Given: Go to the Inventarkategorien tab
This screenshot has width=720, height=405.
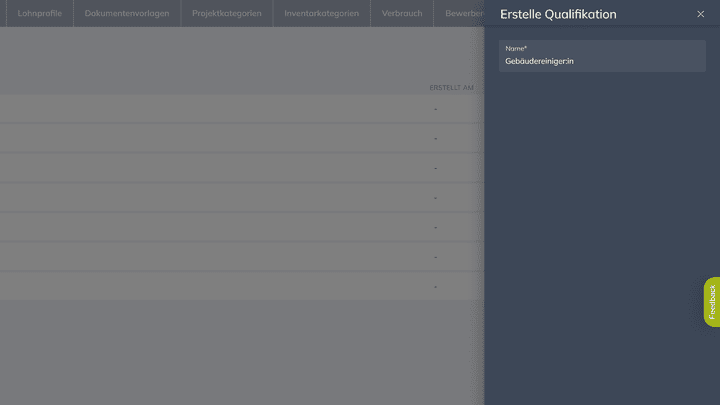Looking at the screenshot, I should [x=321, y=13].
